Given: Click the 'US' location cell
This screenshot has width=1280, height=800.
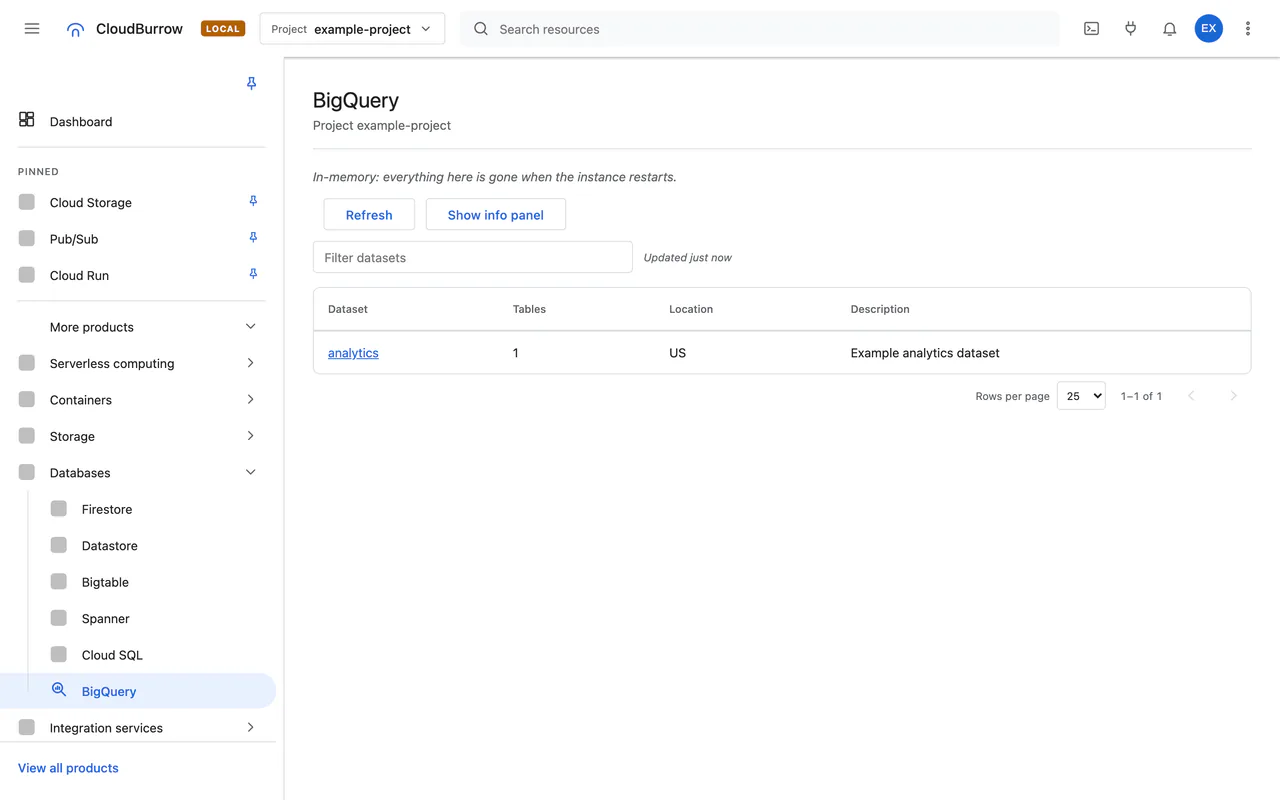Looking at the screenshot, I should [x=677, y=353].
